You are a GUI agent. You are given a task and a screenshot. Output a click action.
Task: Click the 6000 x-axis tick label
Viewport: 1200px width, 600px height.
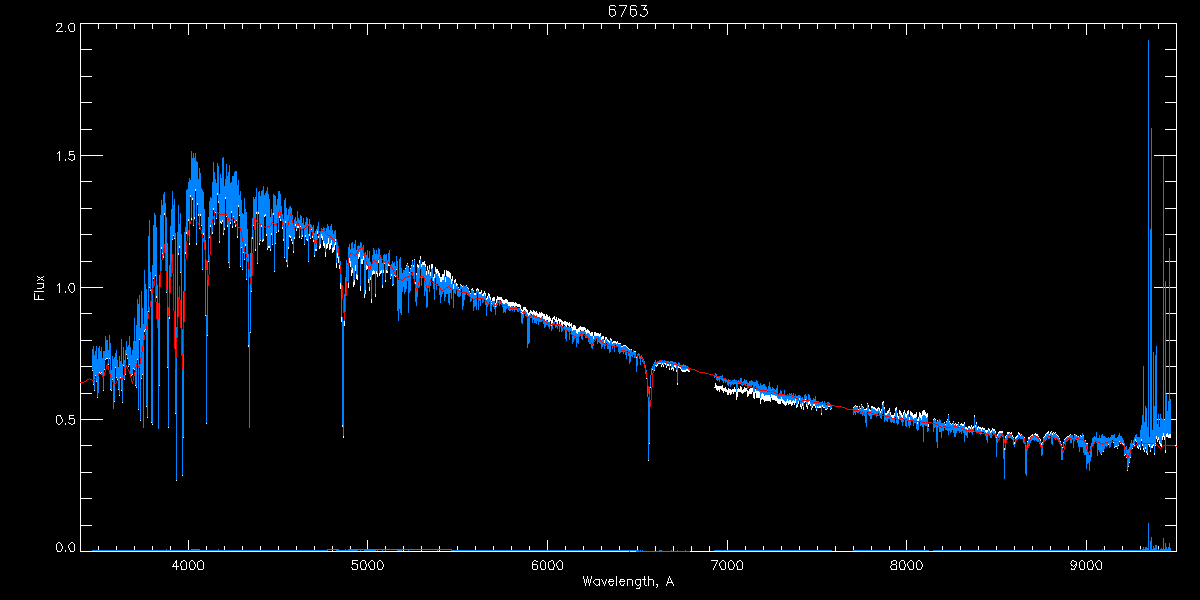coord(547,565)
